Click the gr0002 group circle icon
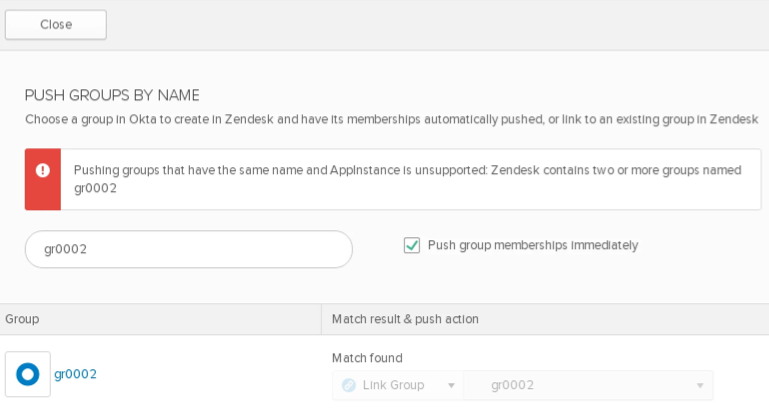Viewport: 769px width, 413px height. [28, 374]
